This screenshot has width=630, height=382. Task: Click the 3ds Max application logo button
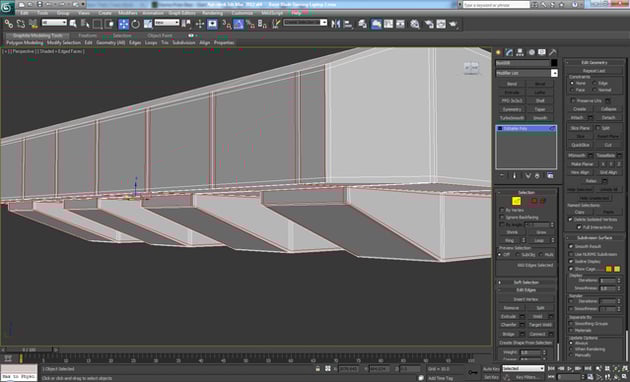point(7,7)
